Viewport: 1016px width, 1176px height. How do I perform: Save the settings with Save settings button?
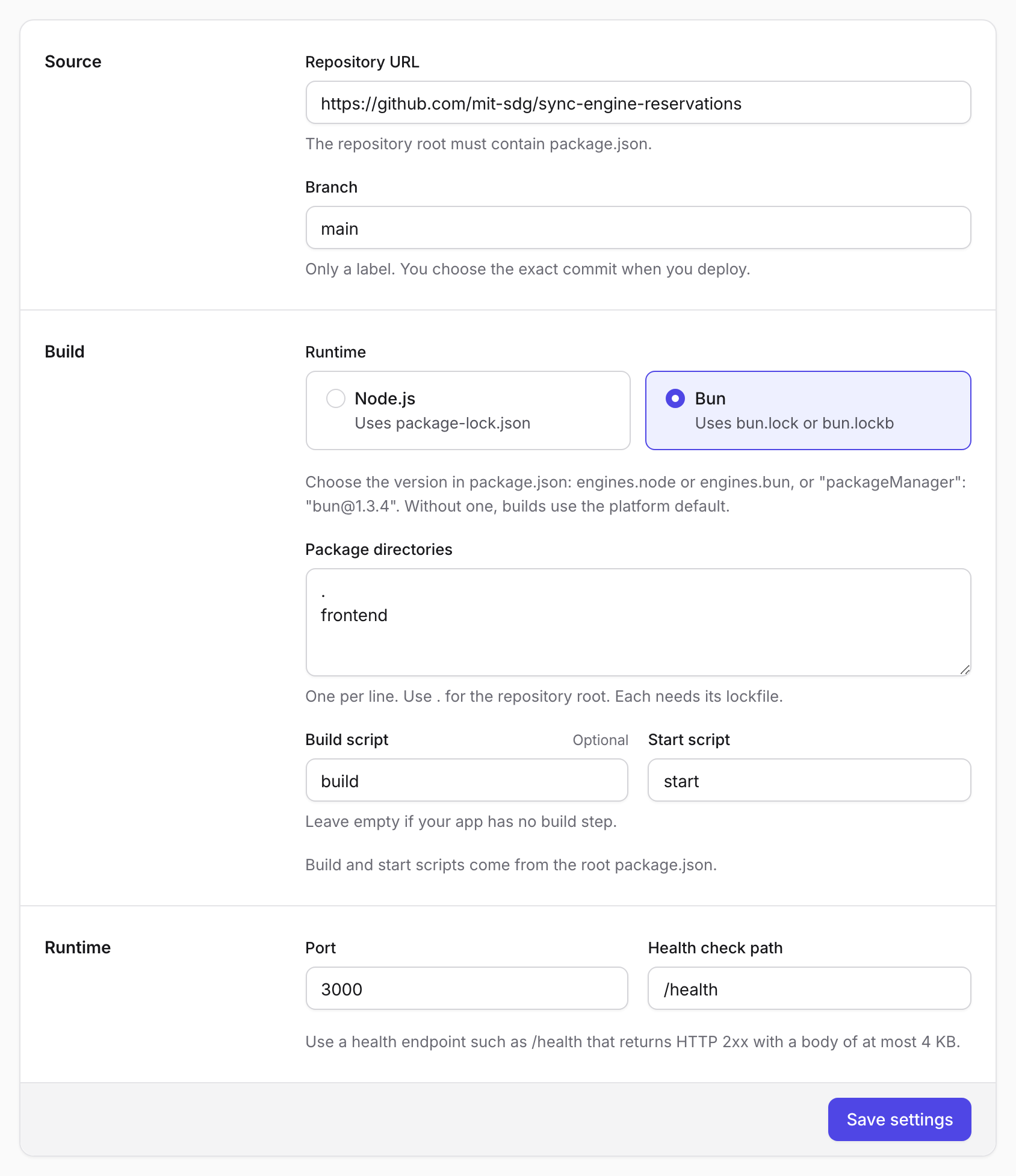point(900,1119)
